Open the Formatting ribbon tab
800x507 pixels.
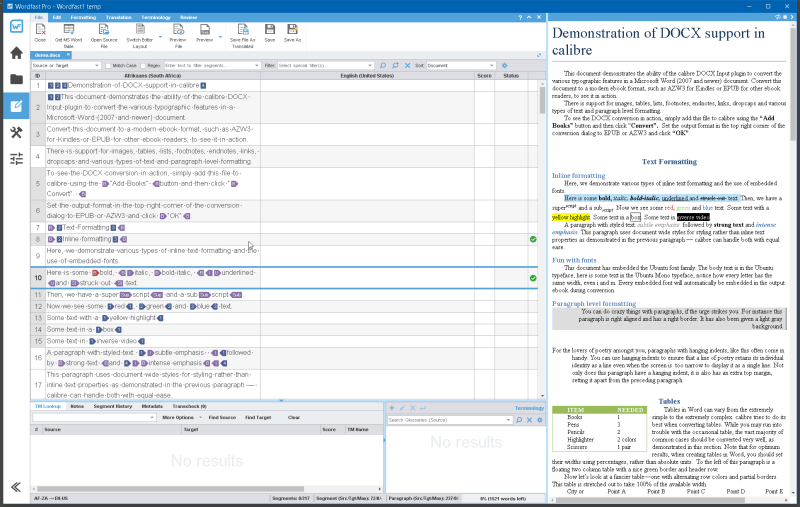pyautogui.click(x=83, y=17)
